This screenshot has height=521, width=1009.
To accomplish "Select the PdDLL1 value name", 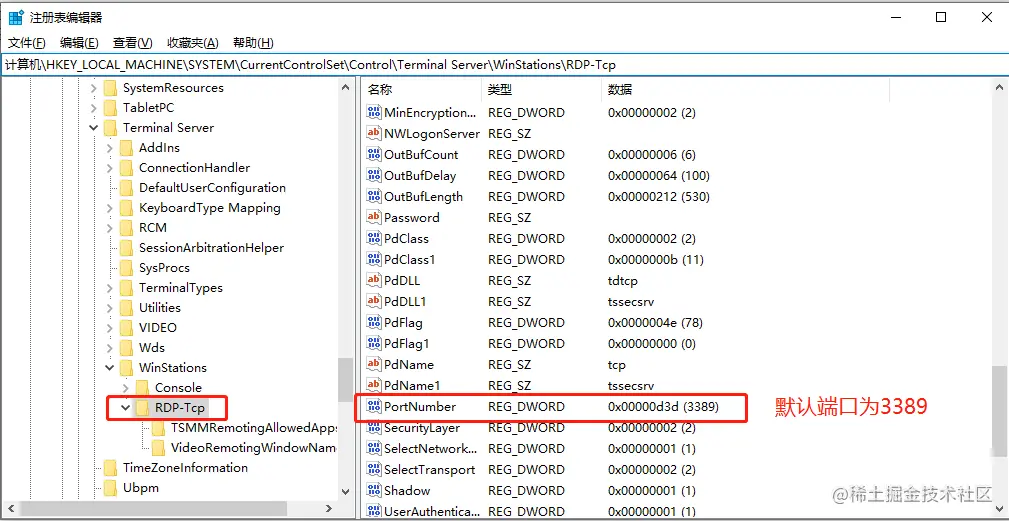I will 405,302.
